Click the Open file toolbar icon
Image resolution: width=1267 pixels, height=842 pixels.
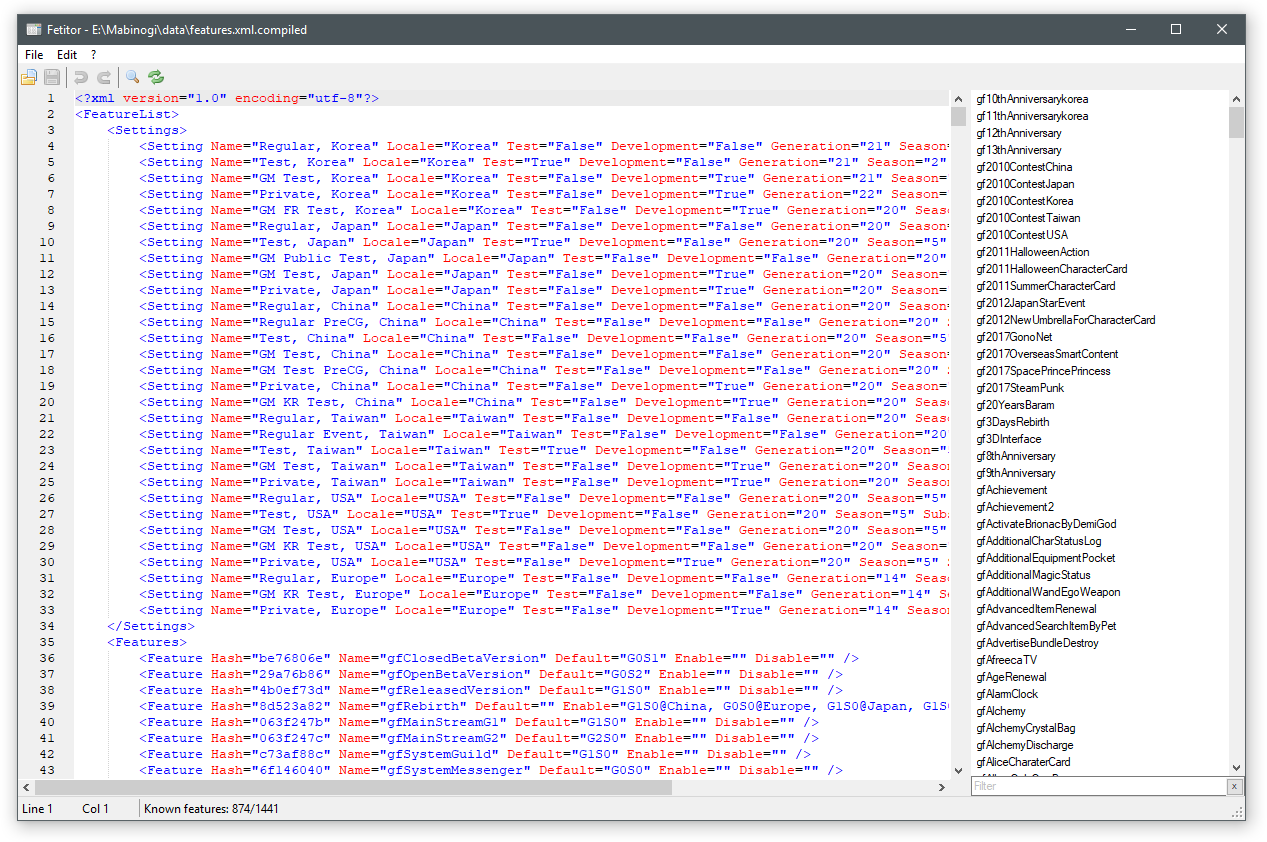29,77
